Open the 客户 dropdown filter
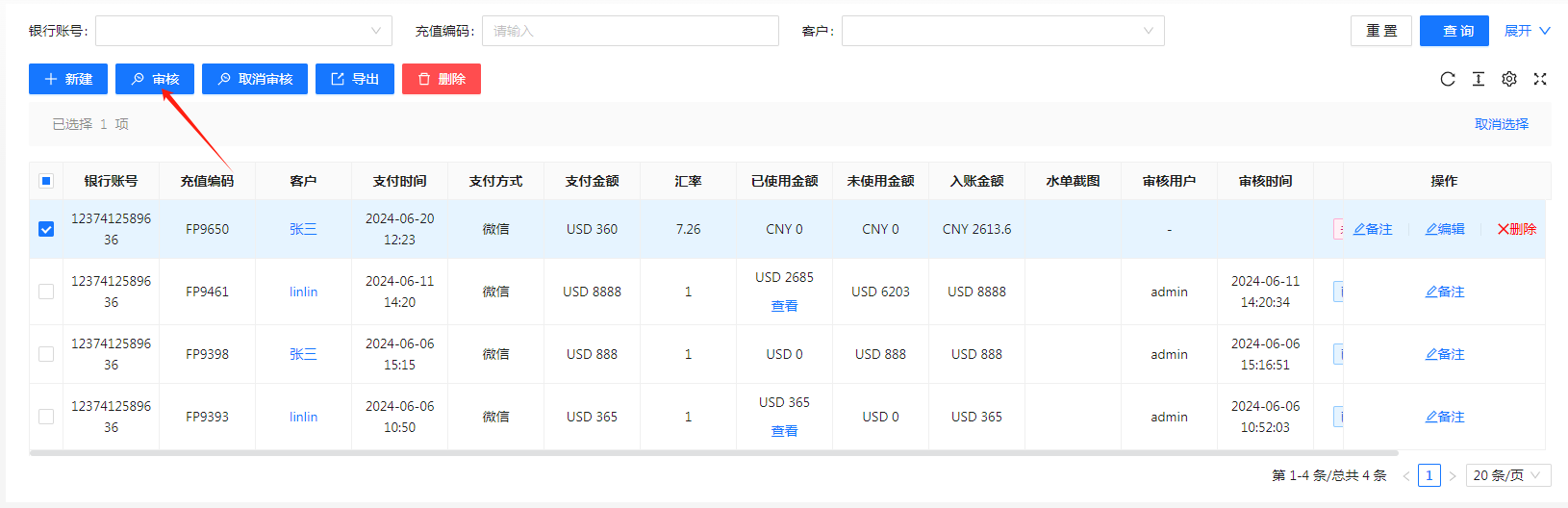The height and width of the screenshot is (508, 1568). [1002, 31]
